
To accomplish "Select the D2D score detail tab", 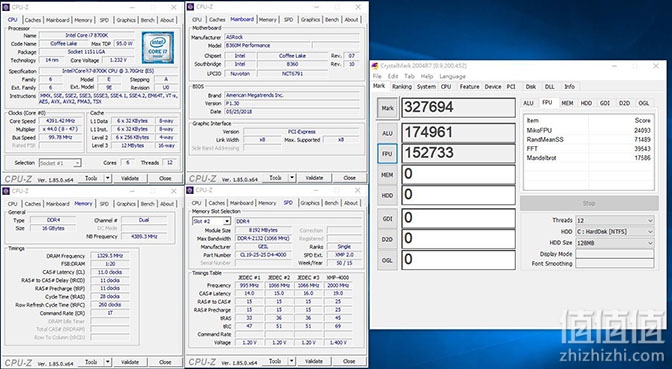I will 624,103.
